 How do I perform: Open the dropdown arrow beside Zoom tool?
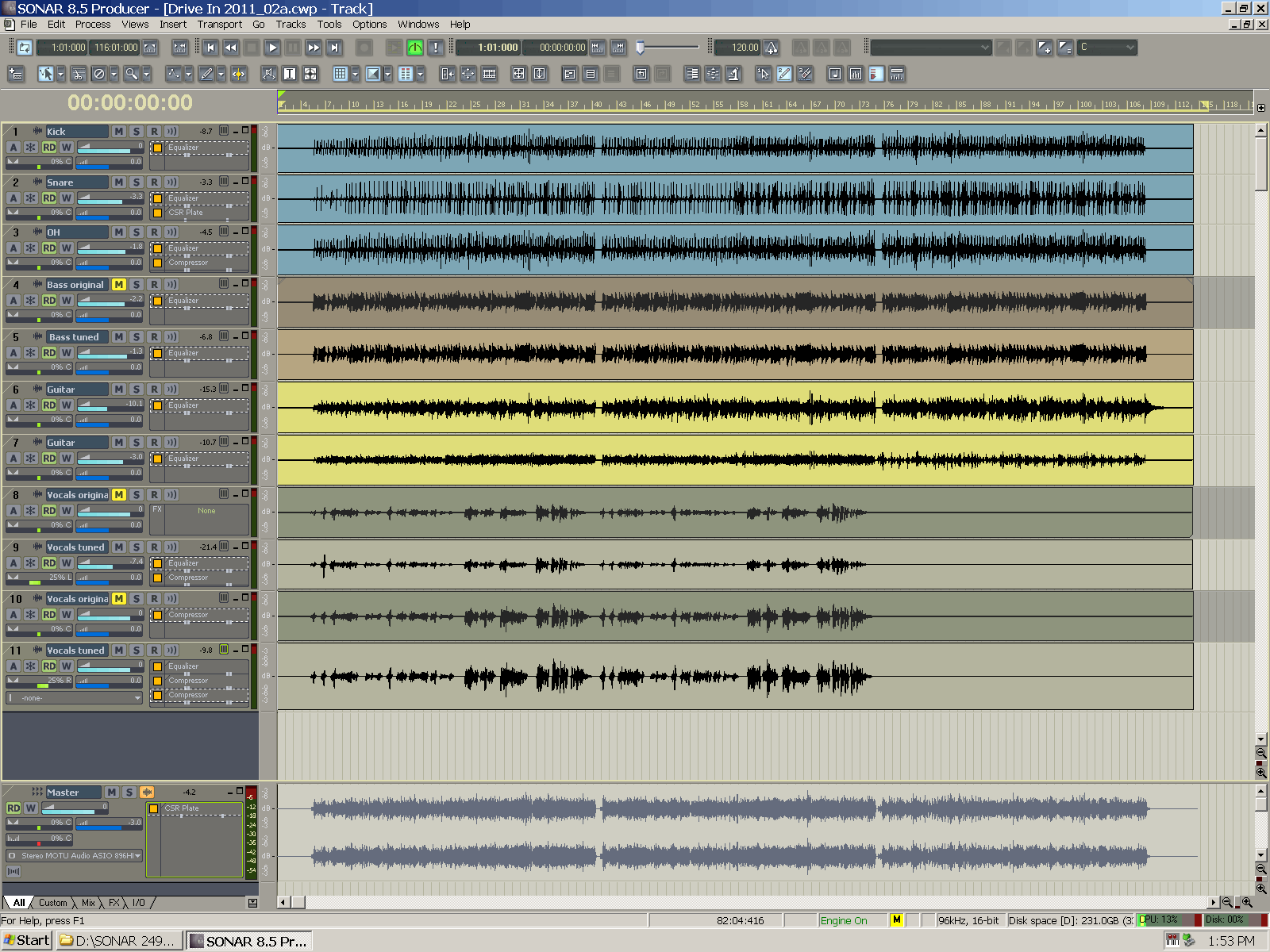coord(147,74)
